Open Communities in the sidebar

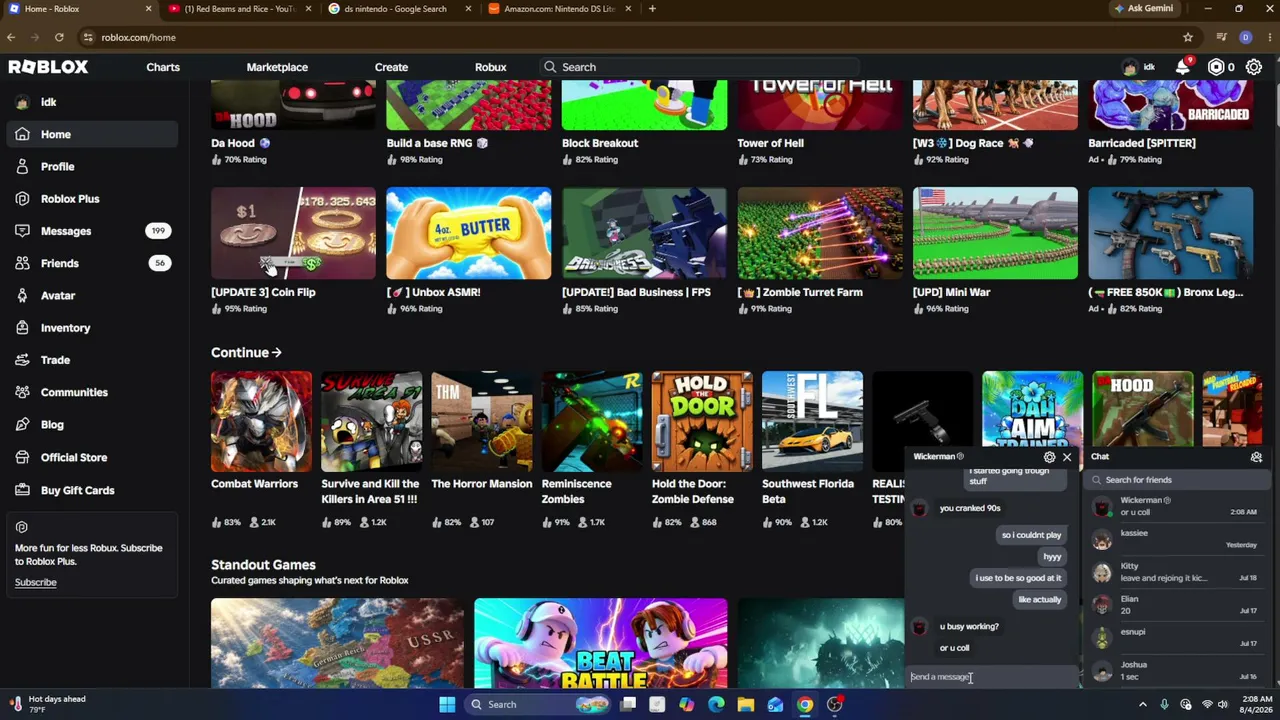pos(90,392)
